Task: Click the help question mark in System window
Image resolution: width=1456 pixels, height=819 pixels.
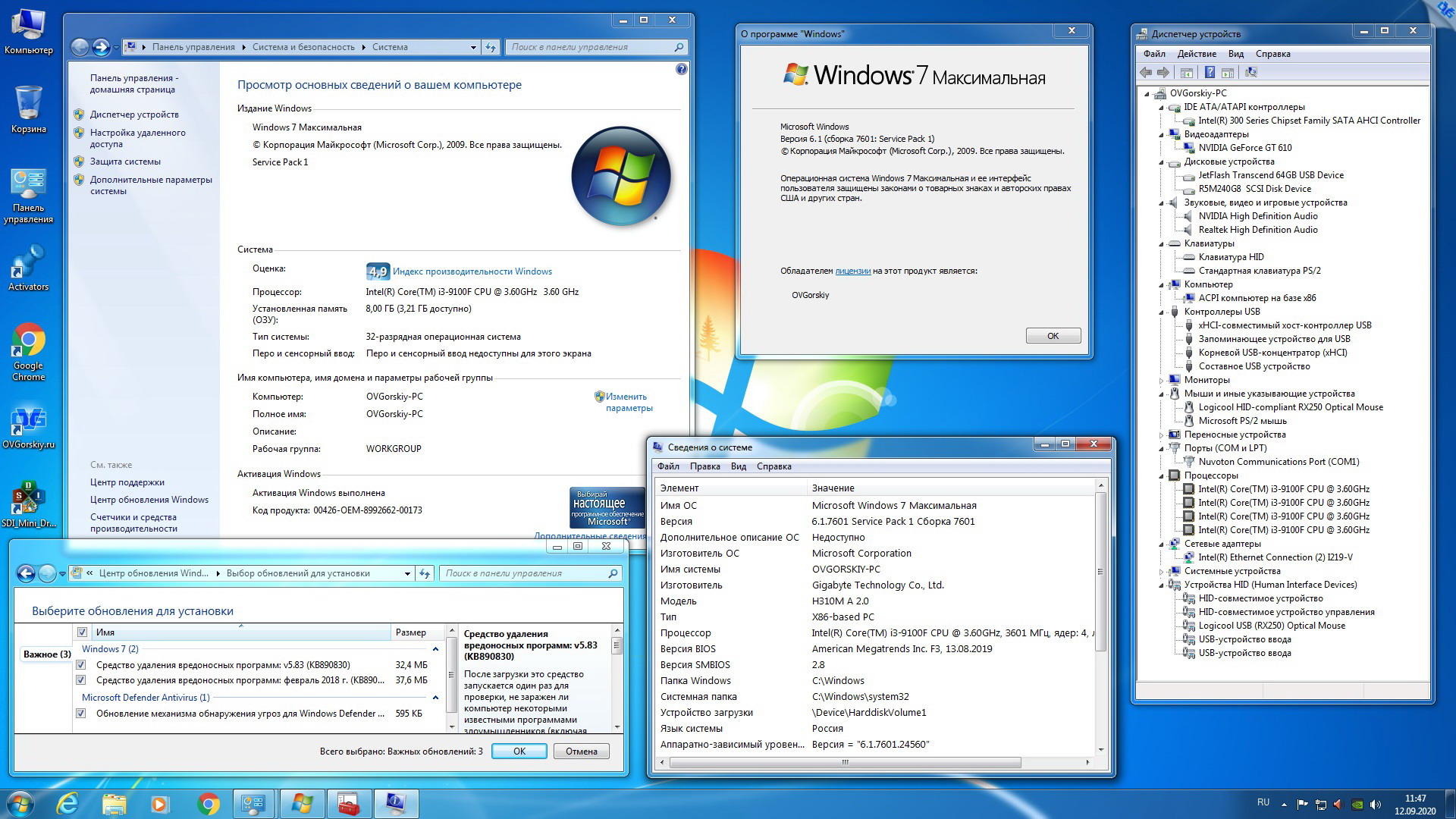Action: pyautogui.click(x=681, y=69)
